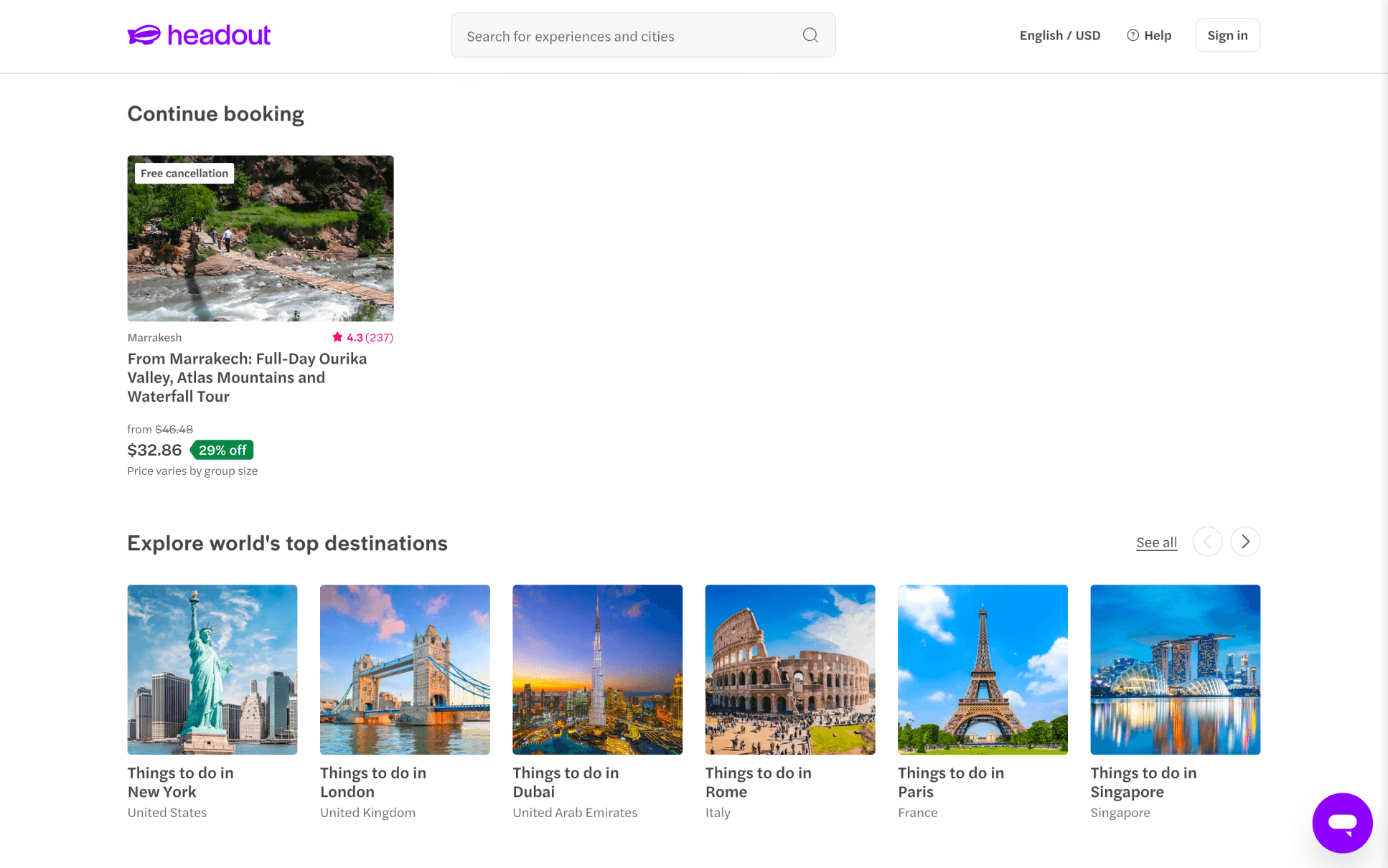Open Things to do in Singapore link

[1143, 782]
